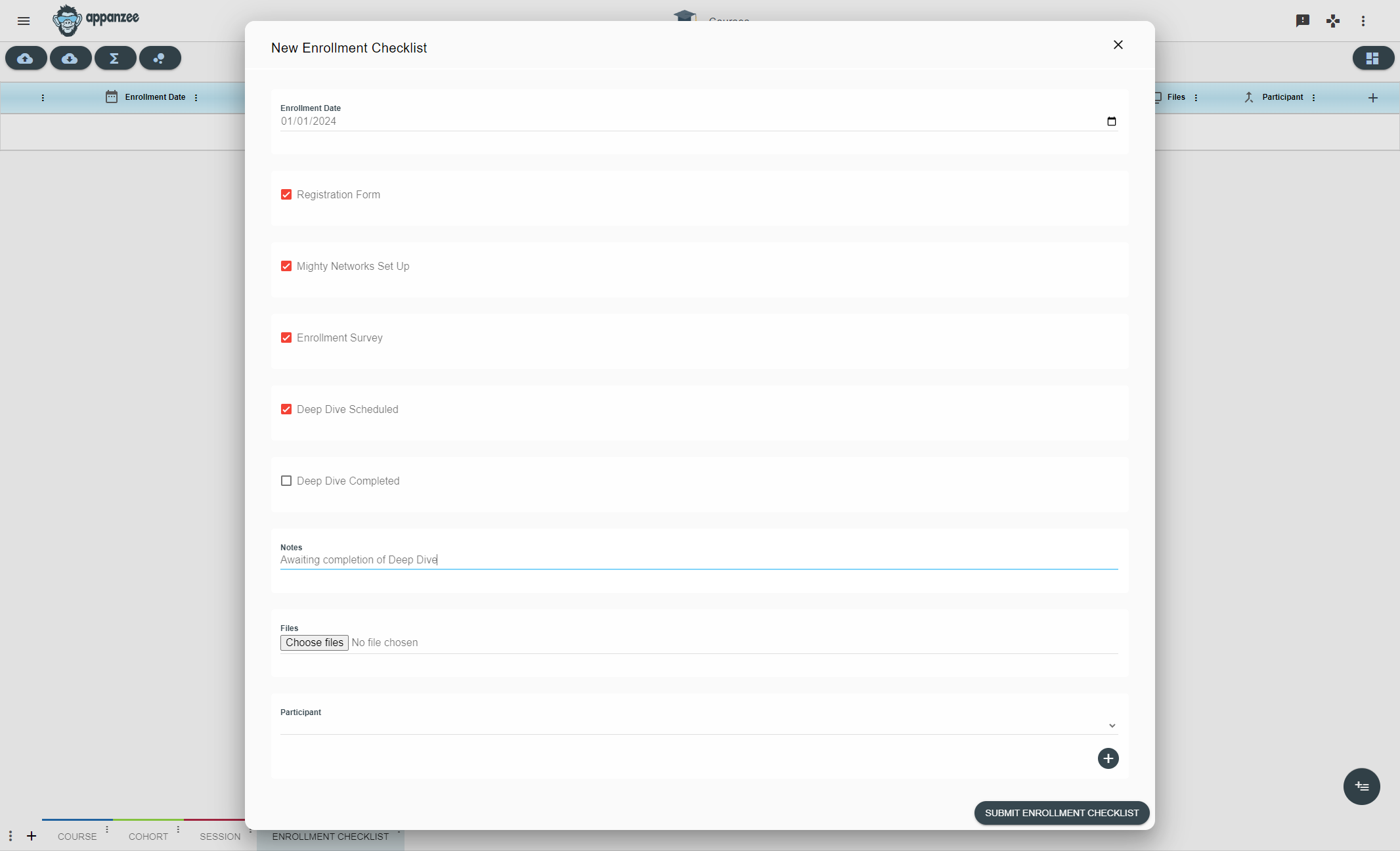
Task: Click the Enrollment Date column header
Action: pyautogui.click(x=155, y=97)
